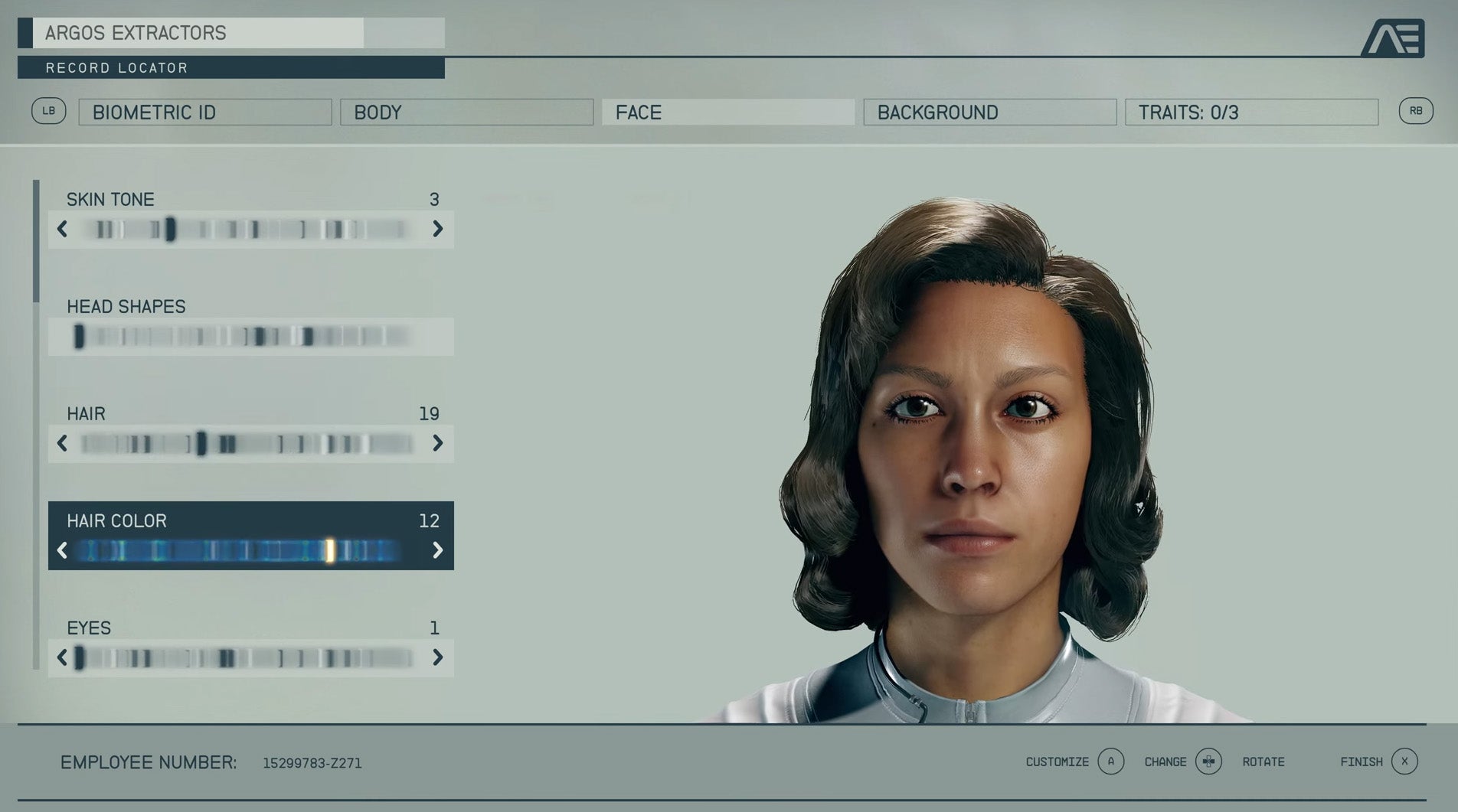Click the LB bumper icon

[49, 111]
